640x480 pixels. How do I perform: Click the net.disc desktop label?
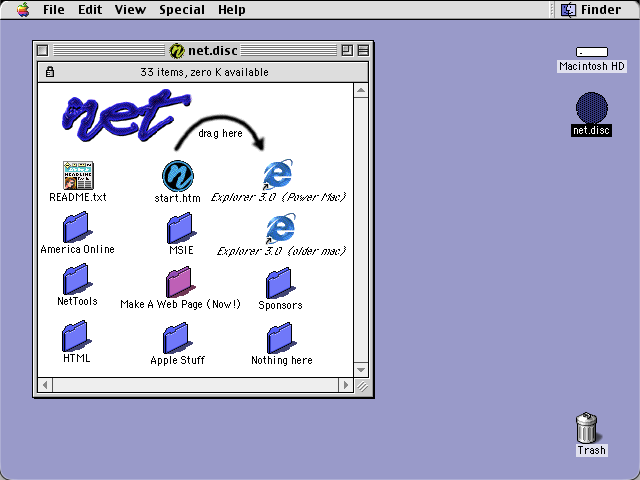(591, 130)
